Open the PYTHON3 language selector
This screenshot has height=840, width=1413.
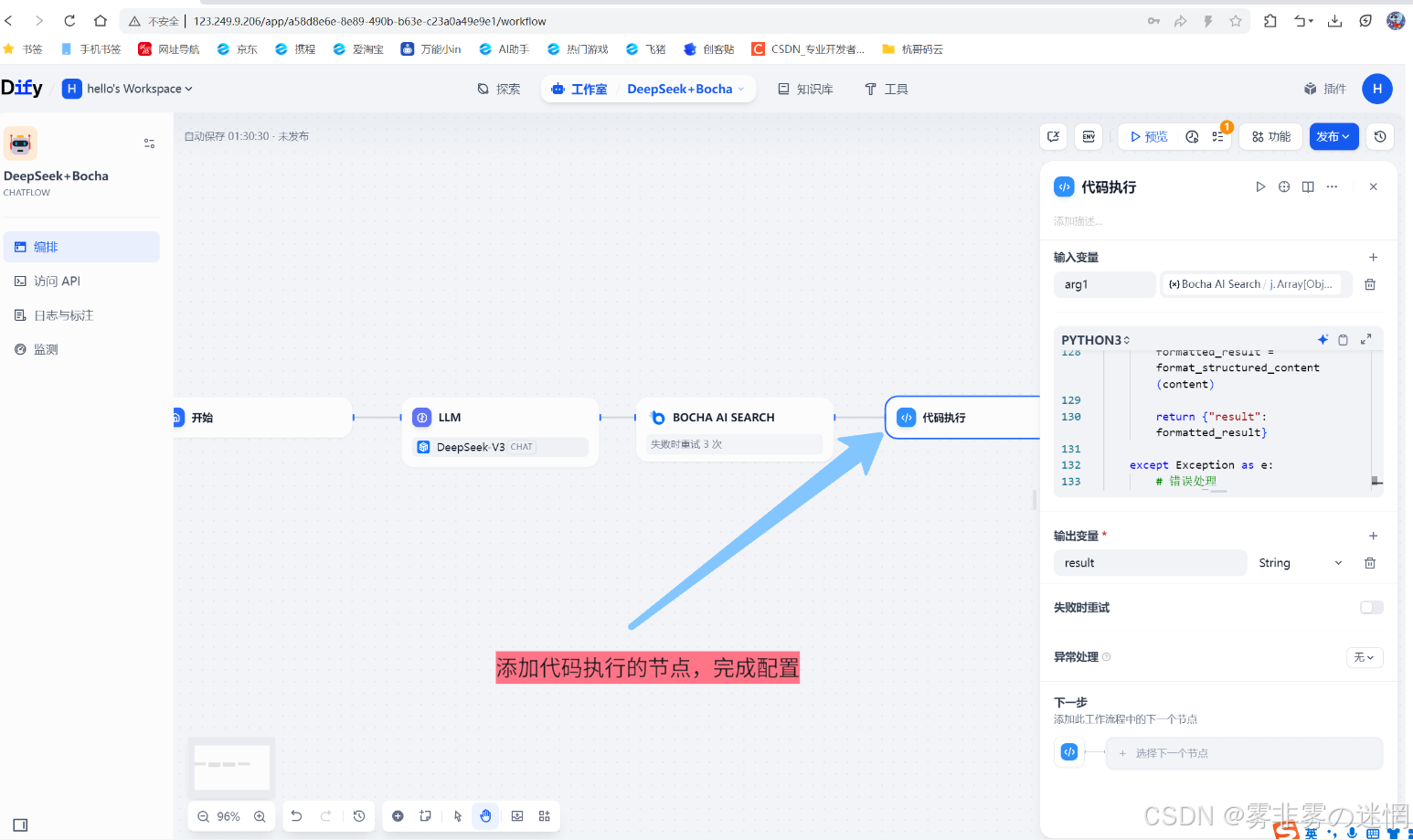pyautogui.click(x=1095, y=340)
